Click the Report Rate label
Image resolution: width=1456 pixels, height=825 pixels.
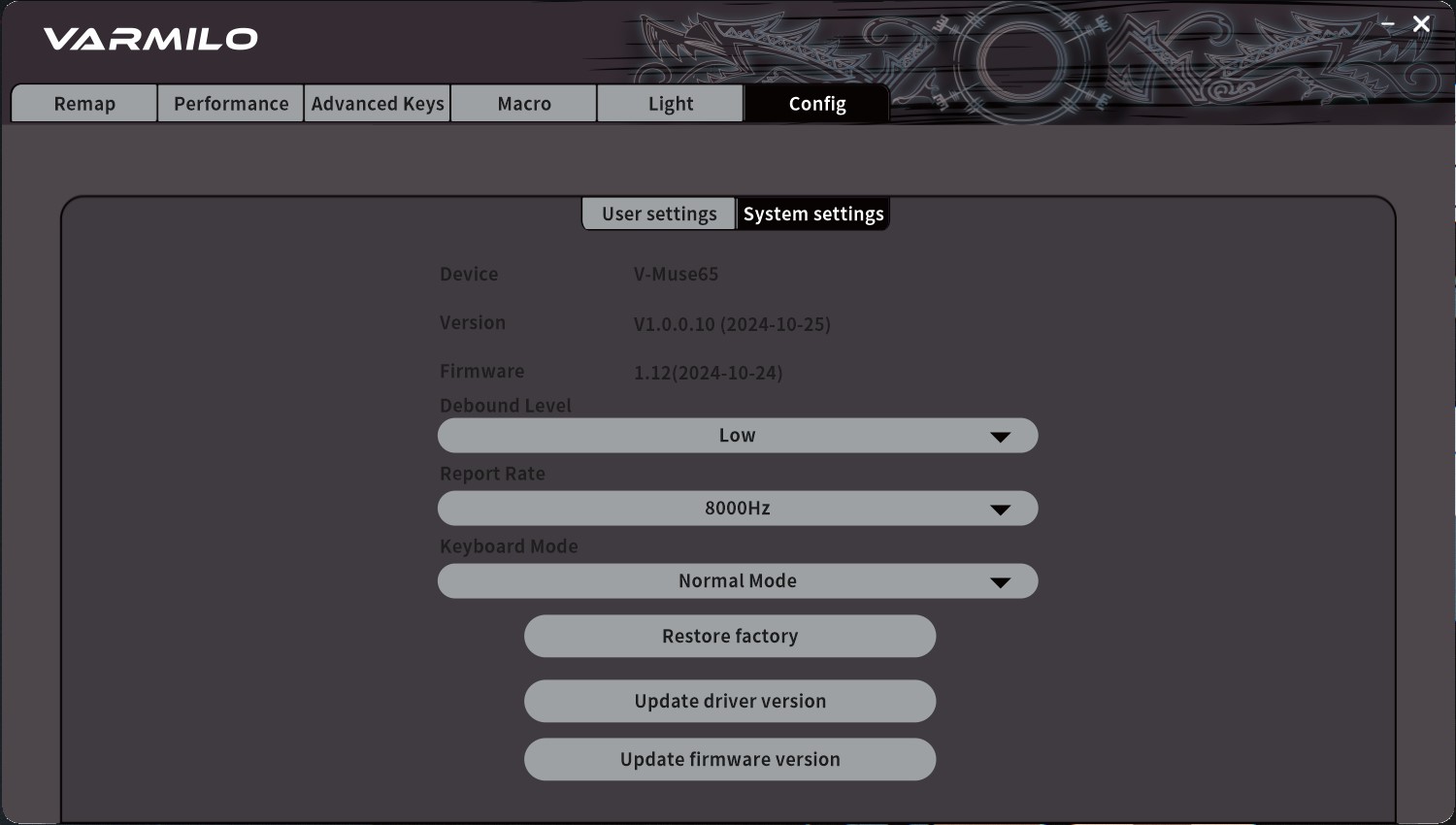[492, 474]
